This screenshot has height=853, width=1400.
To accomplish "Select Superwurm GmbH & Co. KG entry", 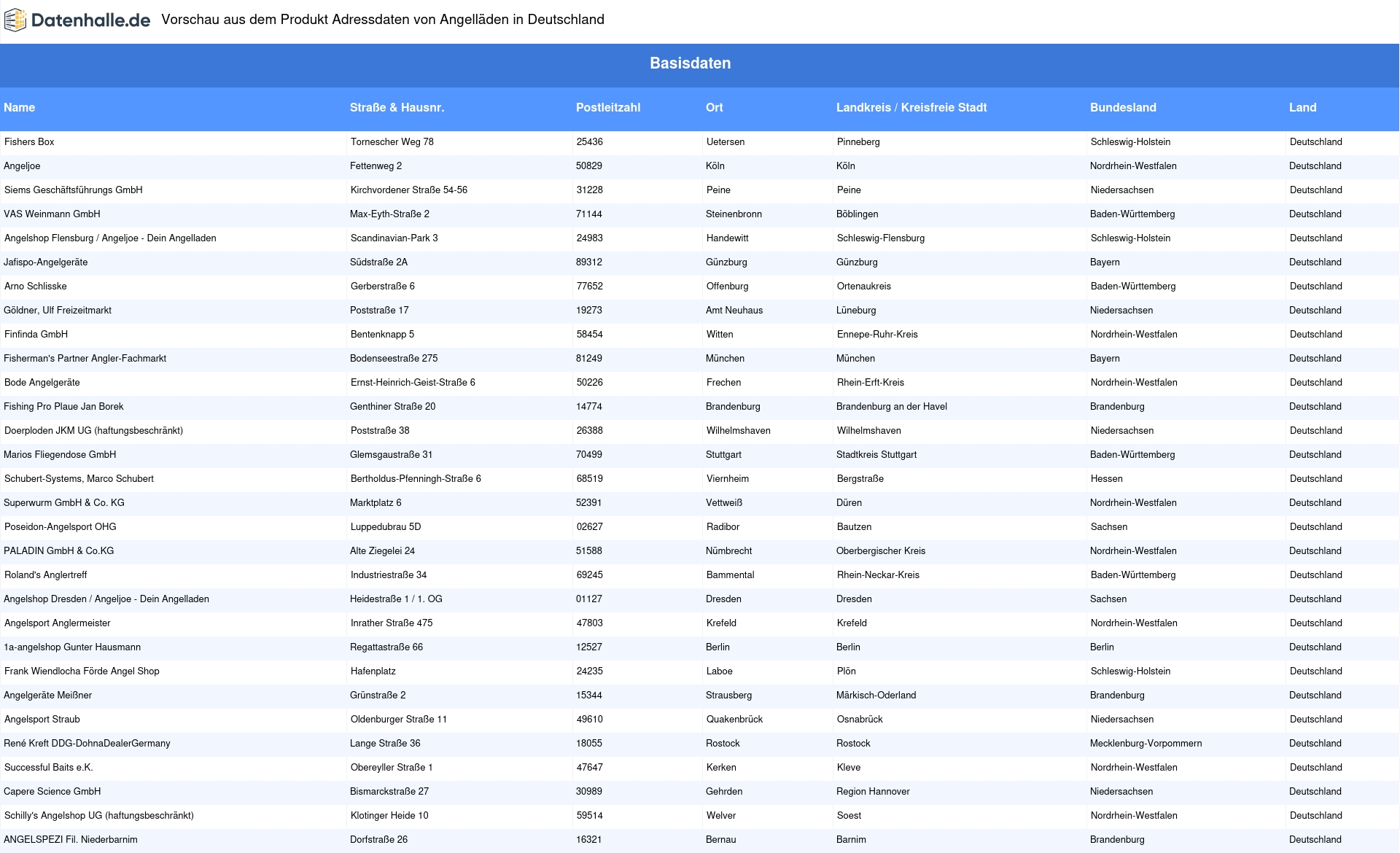I will click(x=64, y=503).
